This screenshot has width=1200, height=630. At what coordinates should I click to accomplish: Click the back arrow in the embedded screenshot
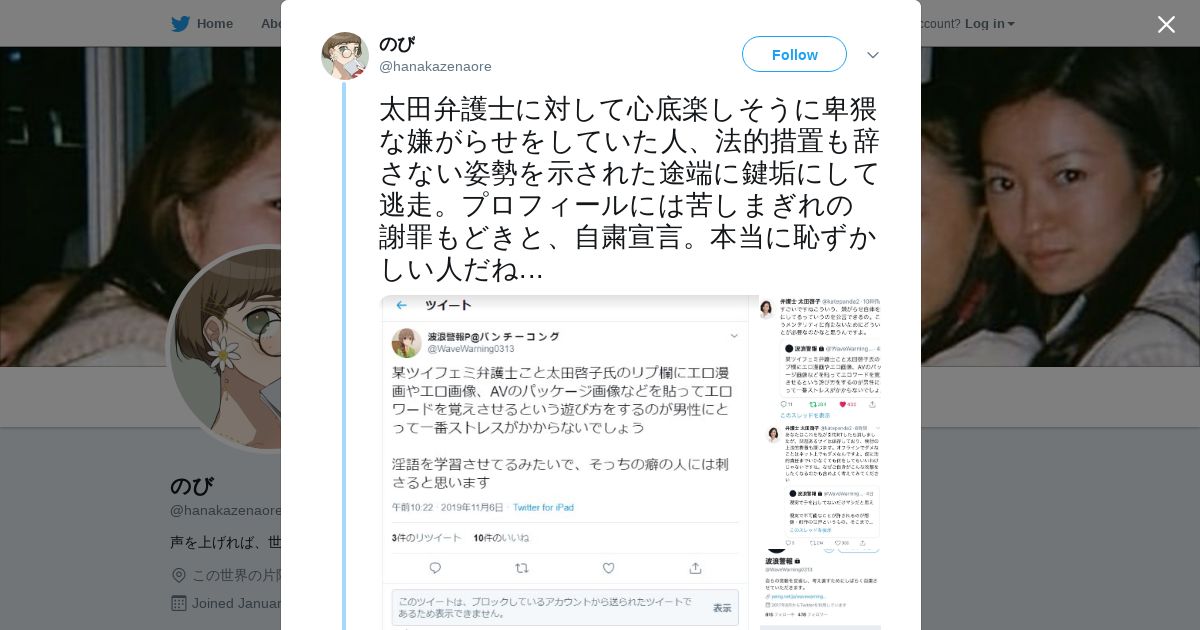click(x=401, y=306)
